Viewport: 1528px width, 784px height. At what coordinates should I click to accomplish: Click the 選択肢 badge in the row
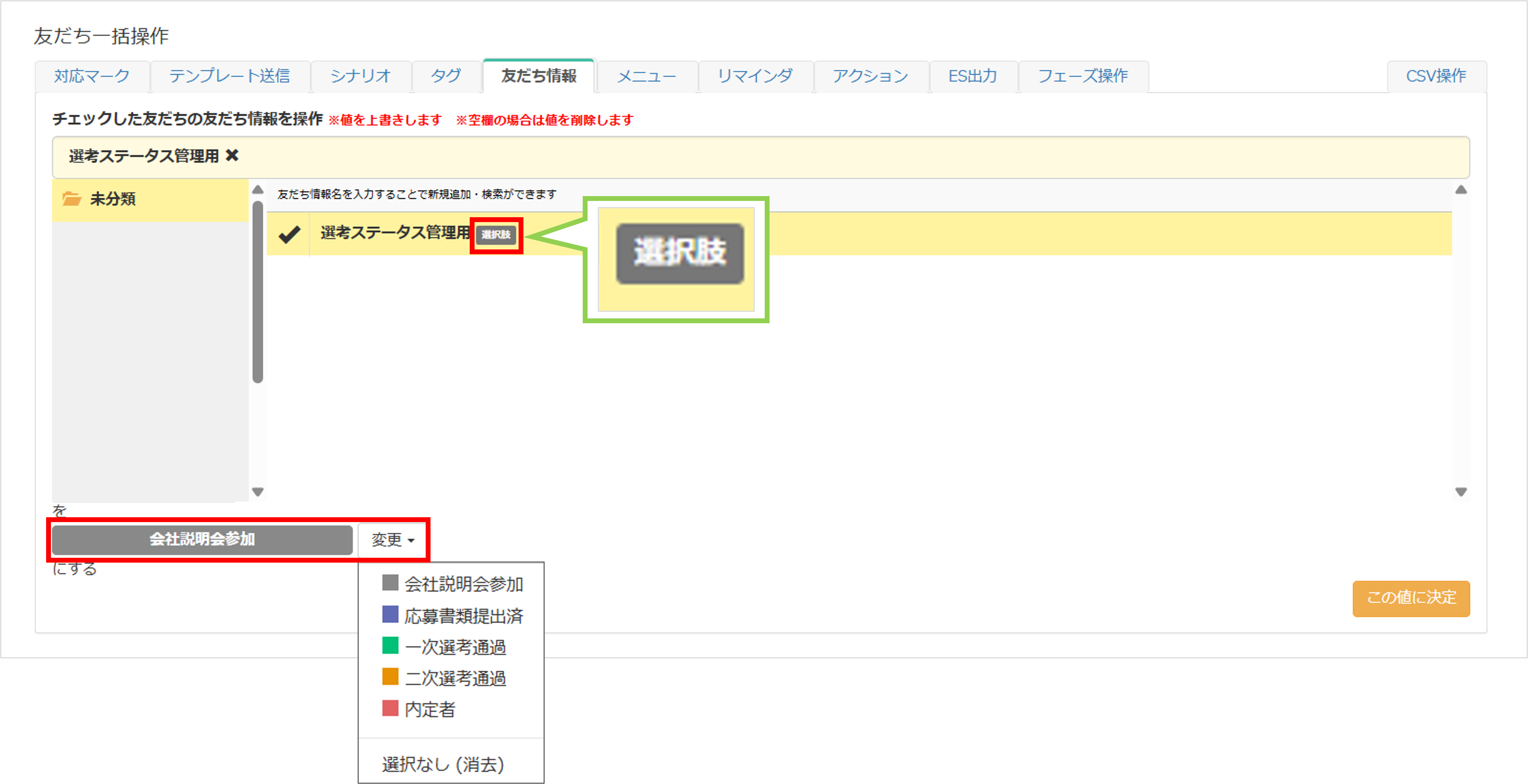pos(496,234)
